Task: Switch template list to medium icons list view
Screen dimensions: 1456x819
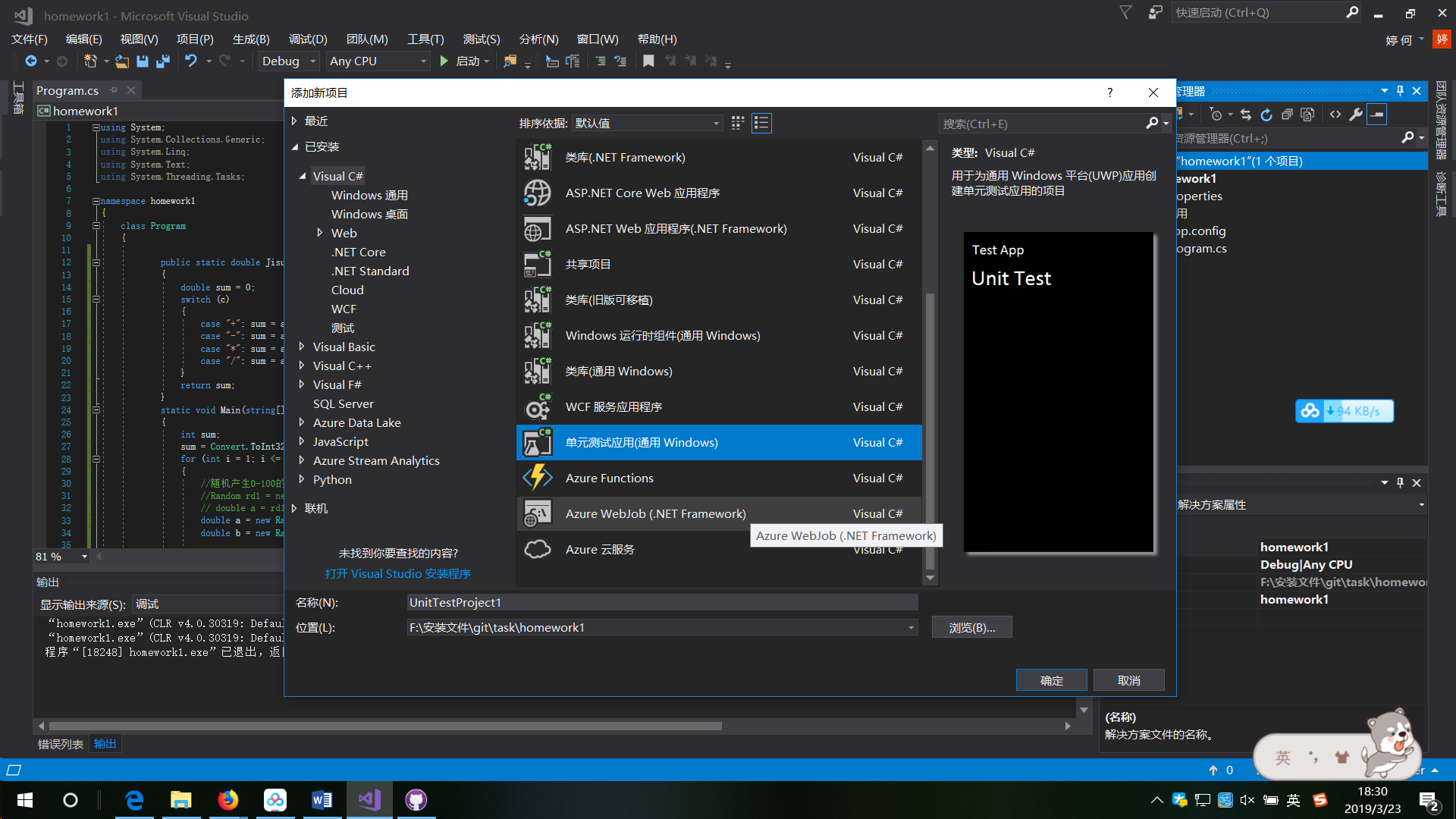Action: click(x=761, y=123)
